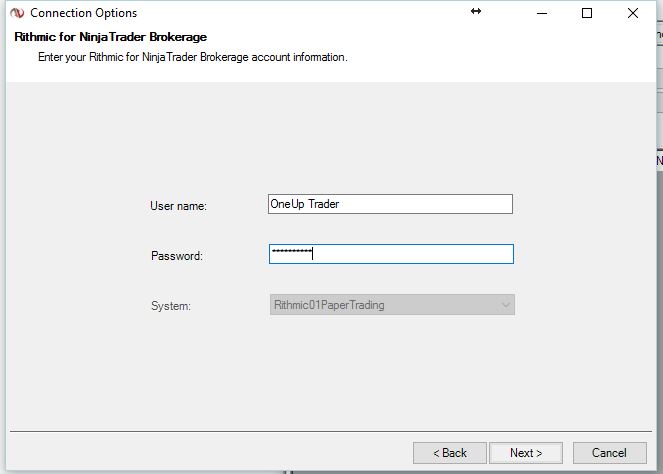This screenshot has width=663, height=474.
Task: Click the 'Connection Options' window title
Action: point(84,13)
